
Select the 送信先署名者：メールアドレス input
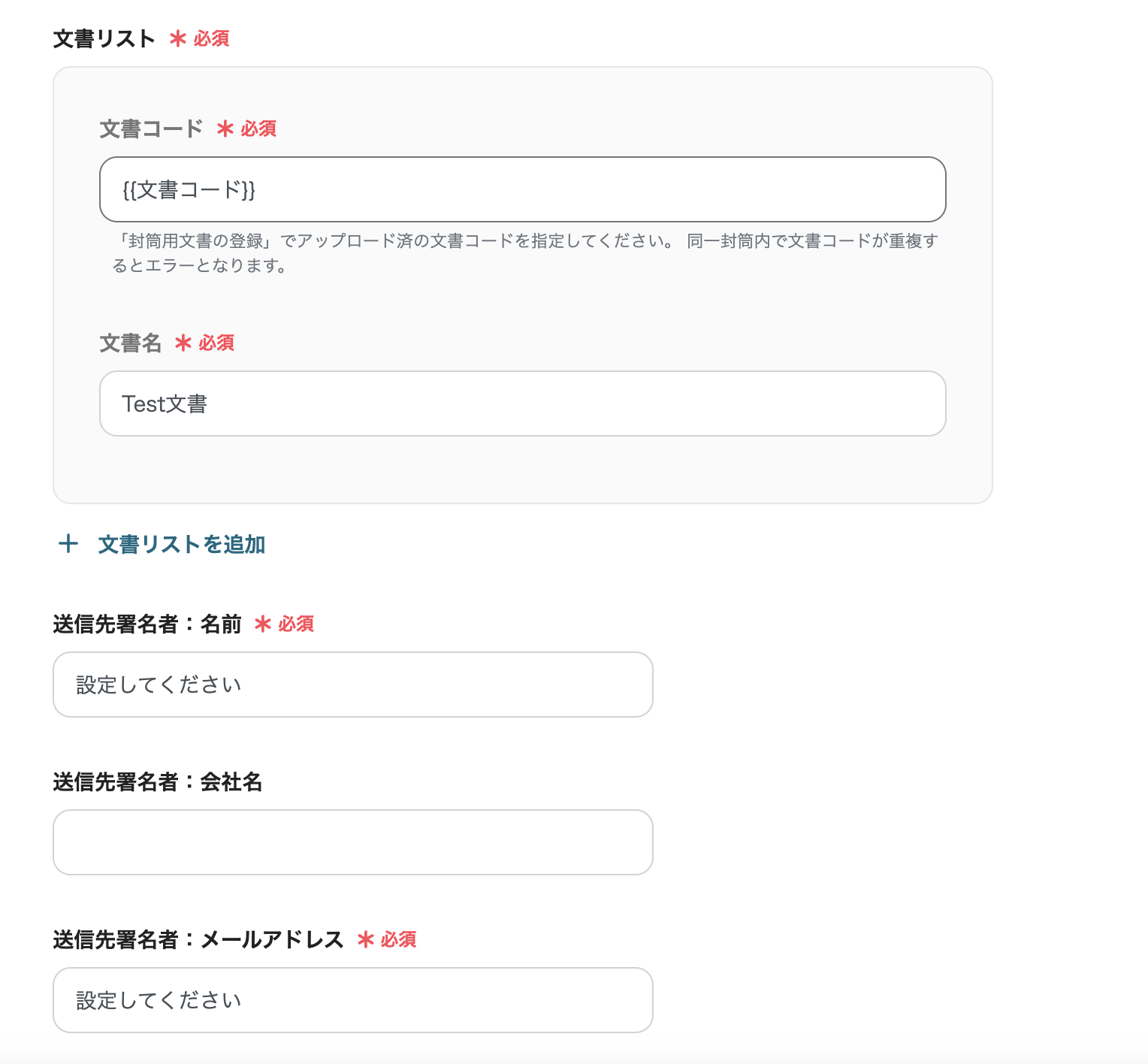click(352, 1000)
